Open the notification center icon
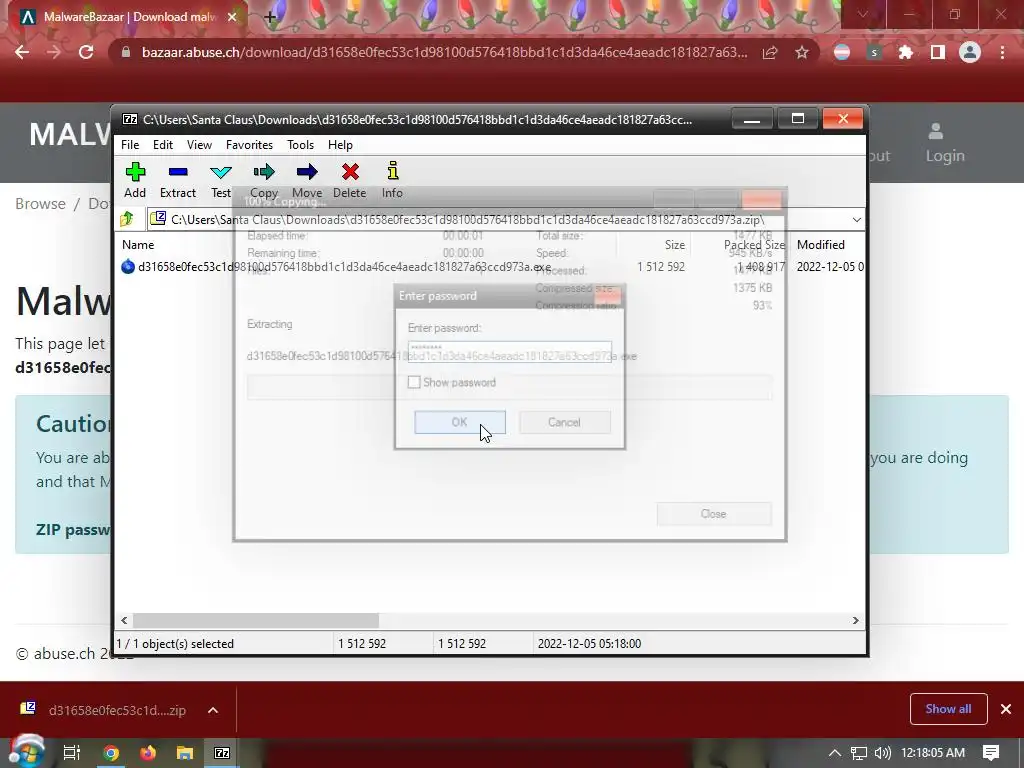 pyautogui.click(x=991, y=753)
